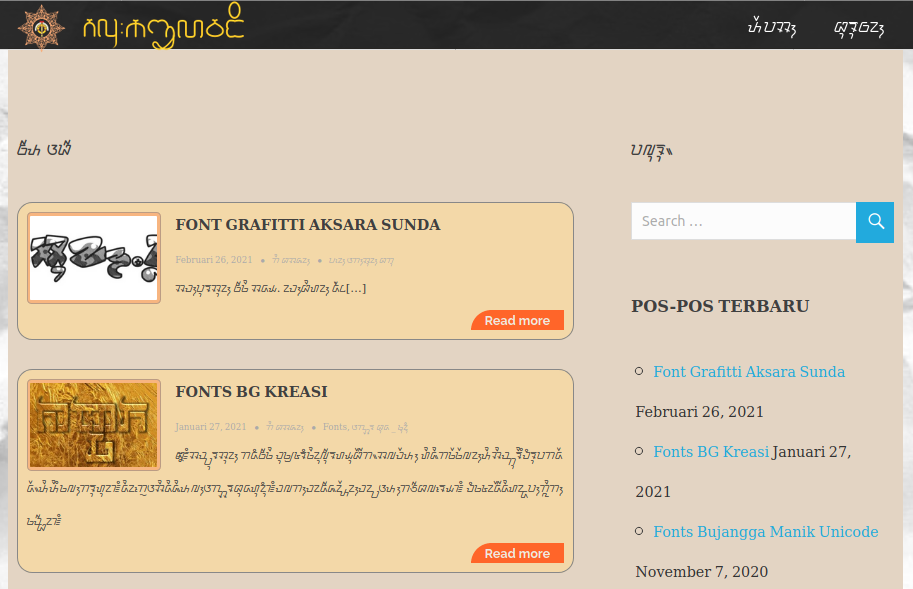Click Read more on Font Grafitti post

click(x=517, y=320)
